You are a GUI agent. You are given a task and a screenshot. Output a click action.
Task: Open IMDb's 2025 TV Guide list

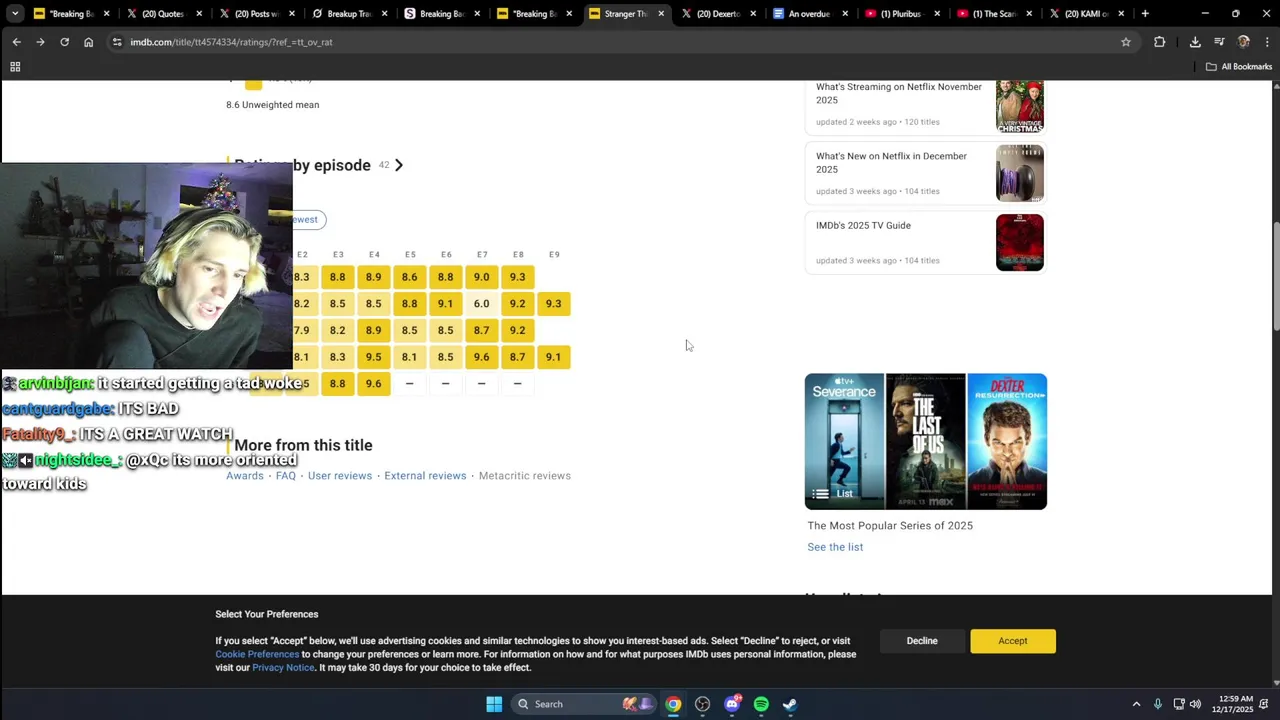click(863, 226)
